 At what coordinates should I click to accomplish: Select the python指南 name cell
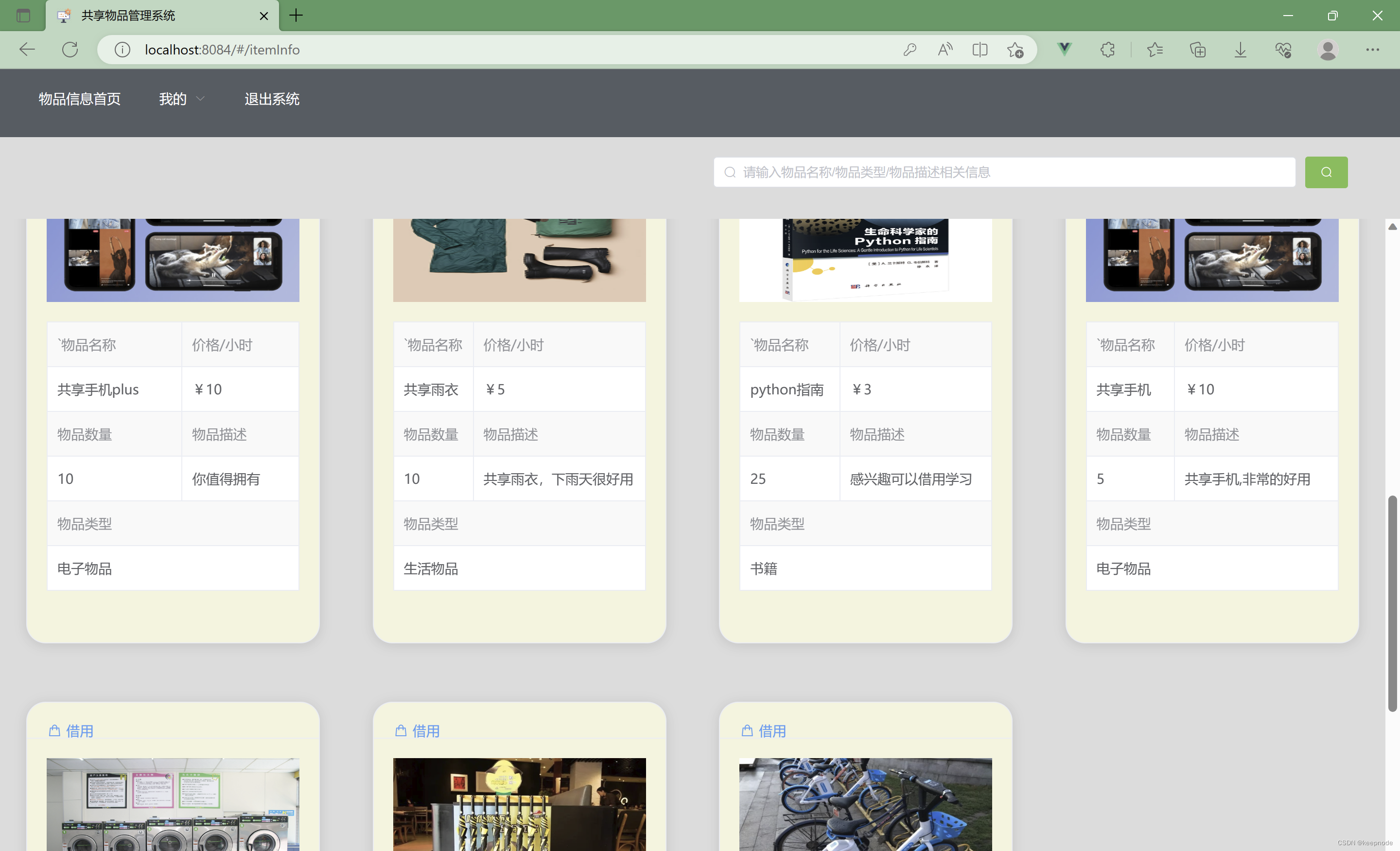789,390
